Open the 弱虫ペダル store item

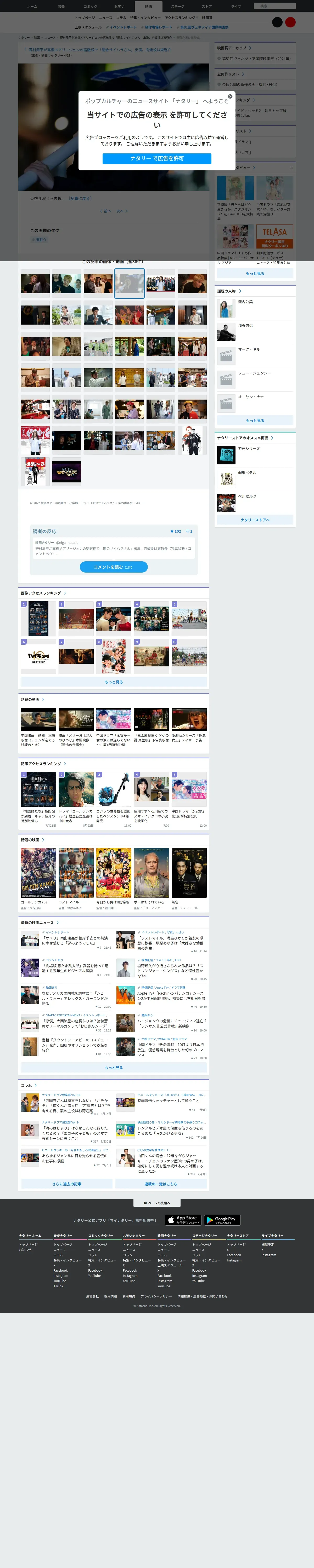255,479
